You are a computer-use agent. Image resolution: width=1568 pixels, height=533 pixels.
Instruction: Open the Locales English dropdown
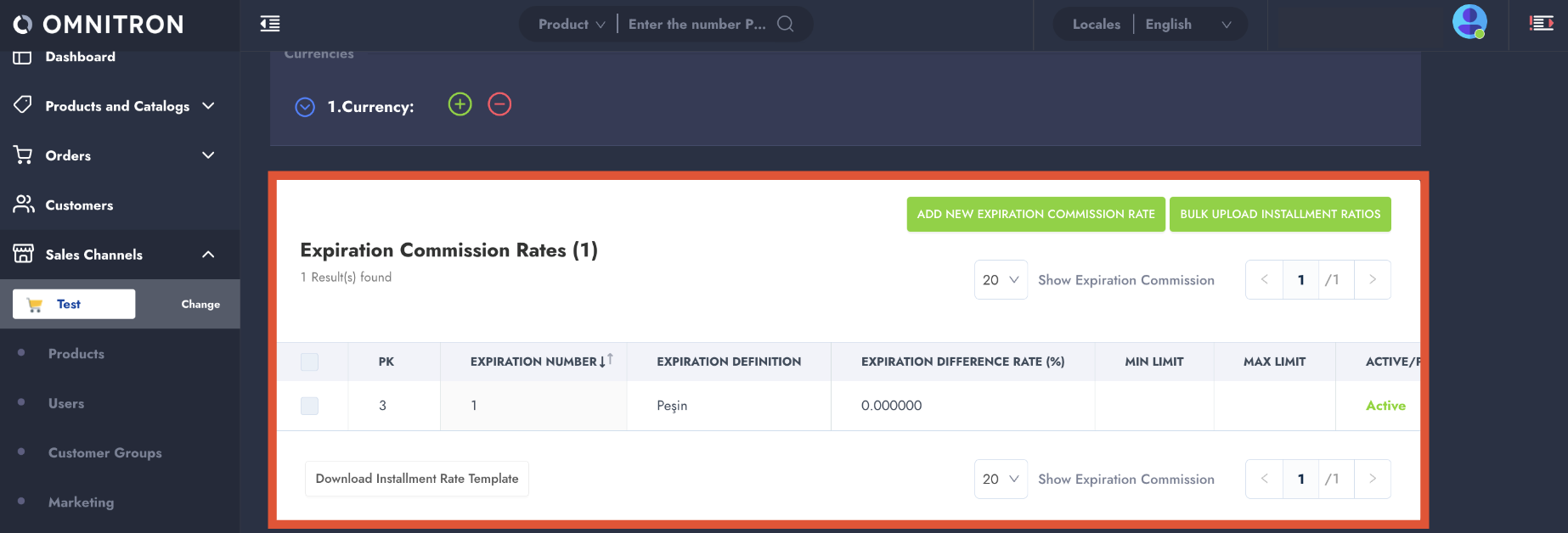coord(1187,25)
